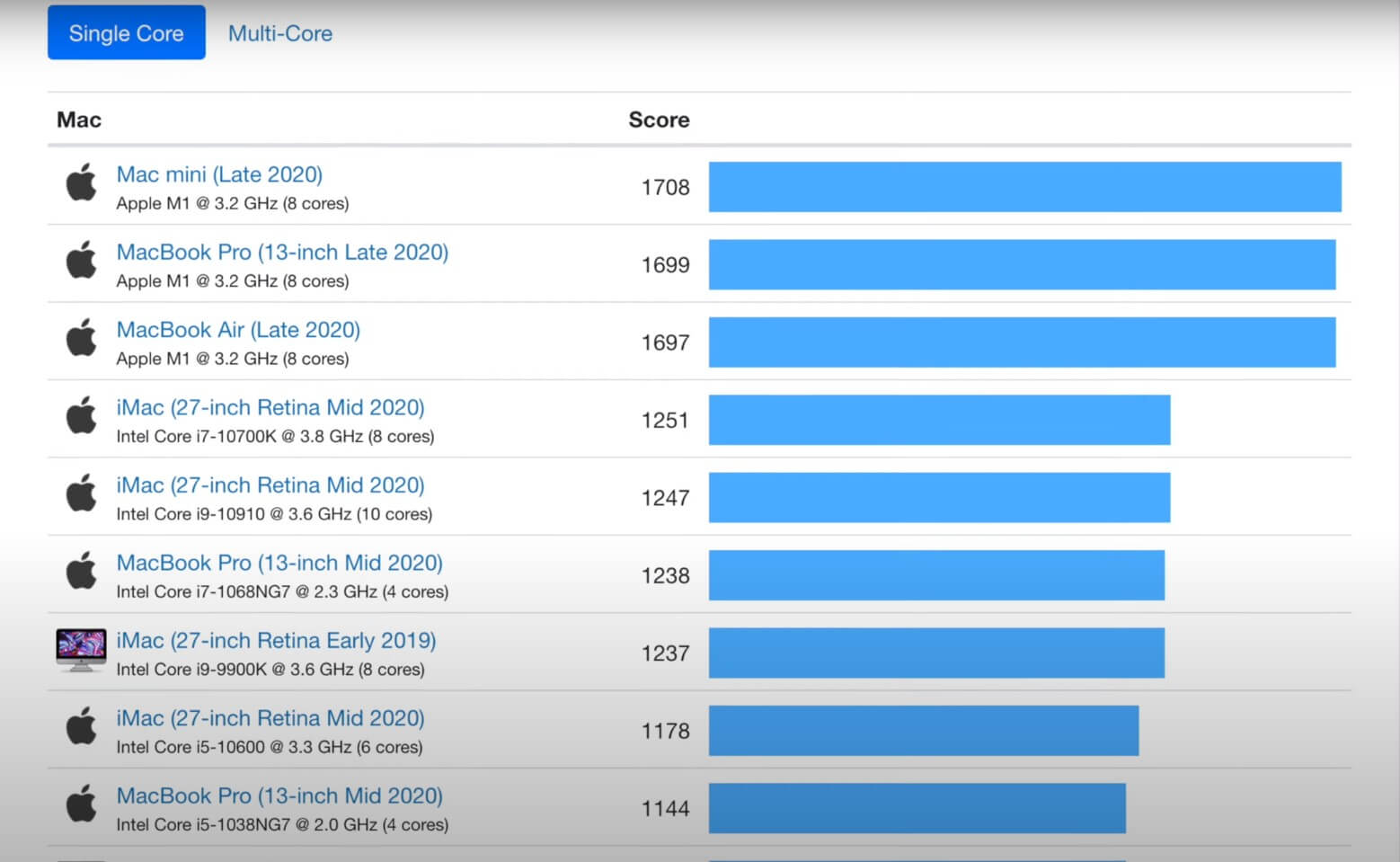
Task: Click the Intel Core i9-10910 spec text
Action: (274, 514)
